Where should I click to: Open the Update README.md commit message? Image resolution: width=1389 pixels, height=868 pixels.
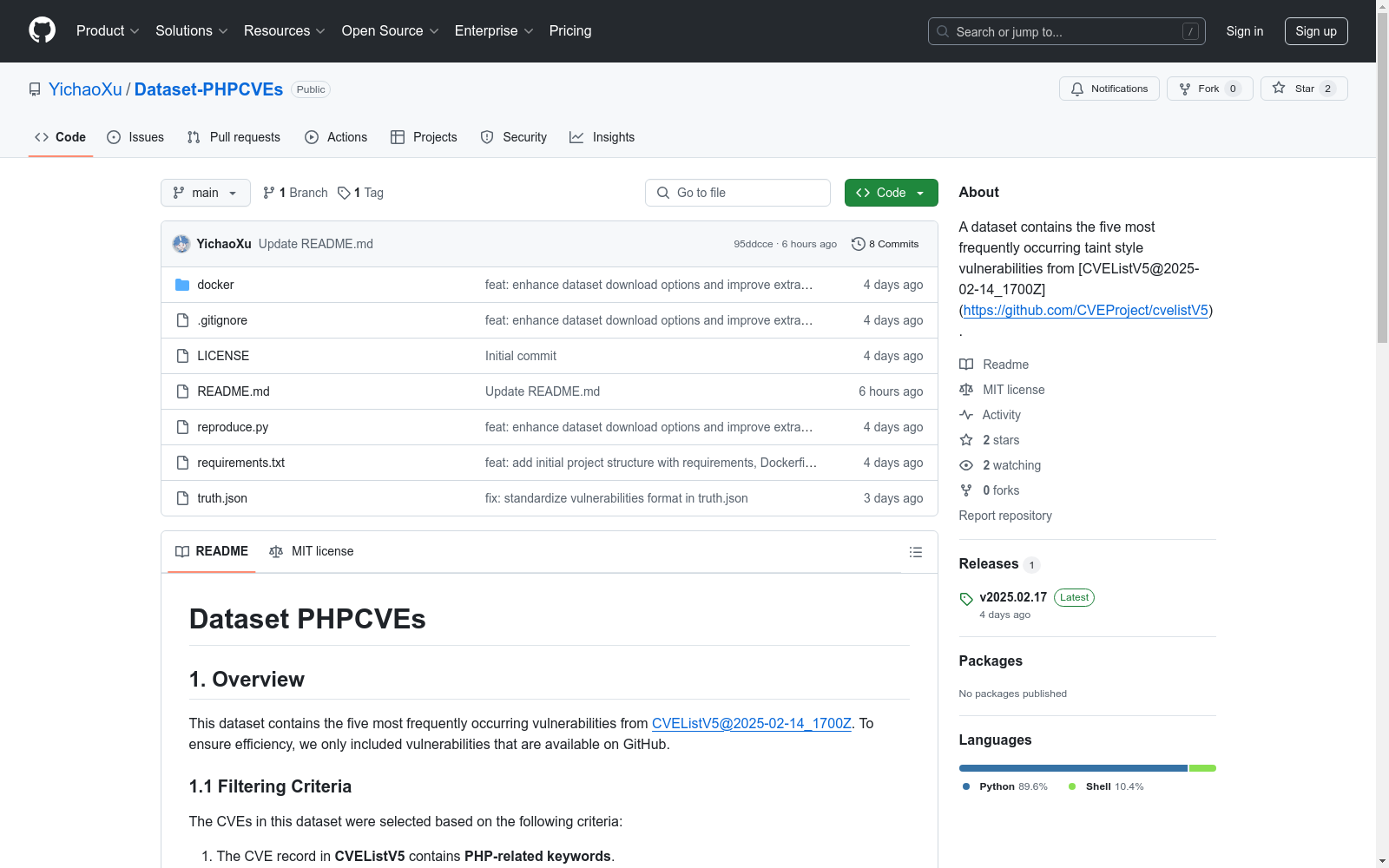coord(316,244)
